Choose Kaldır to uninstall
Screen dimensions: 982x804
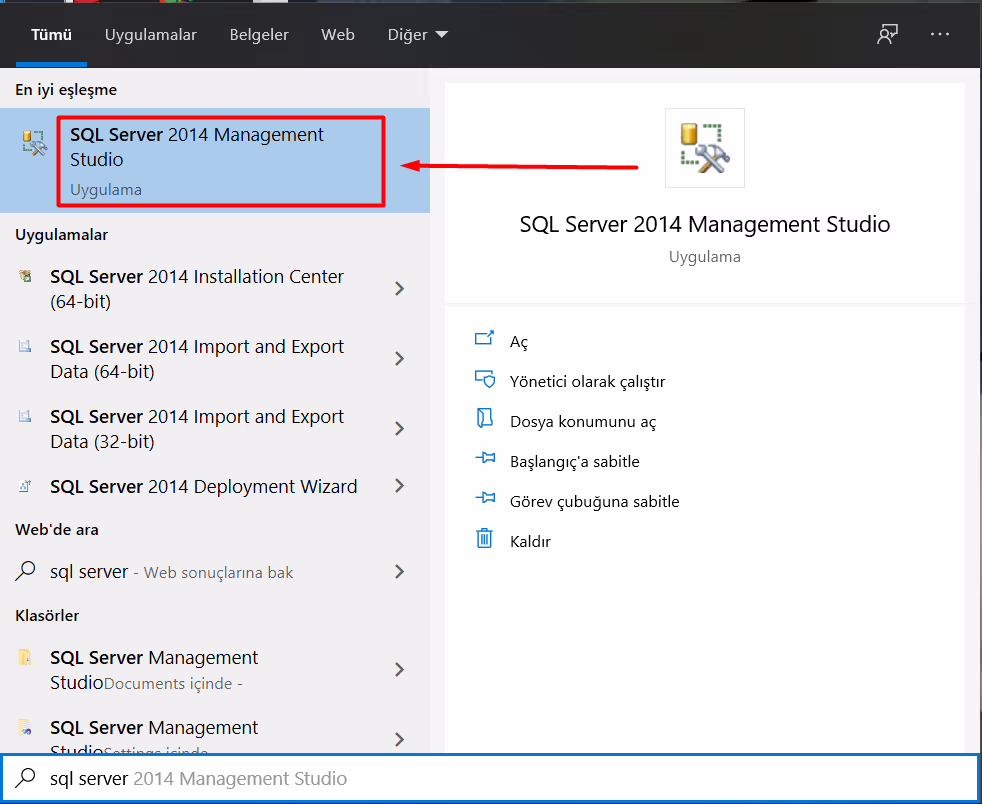[x=530, y=542]
